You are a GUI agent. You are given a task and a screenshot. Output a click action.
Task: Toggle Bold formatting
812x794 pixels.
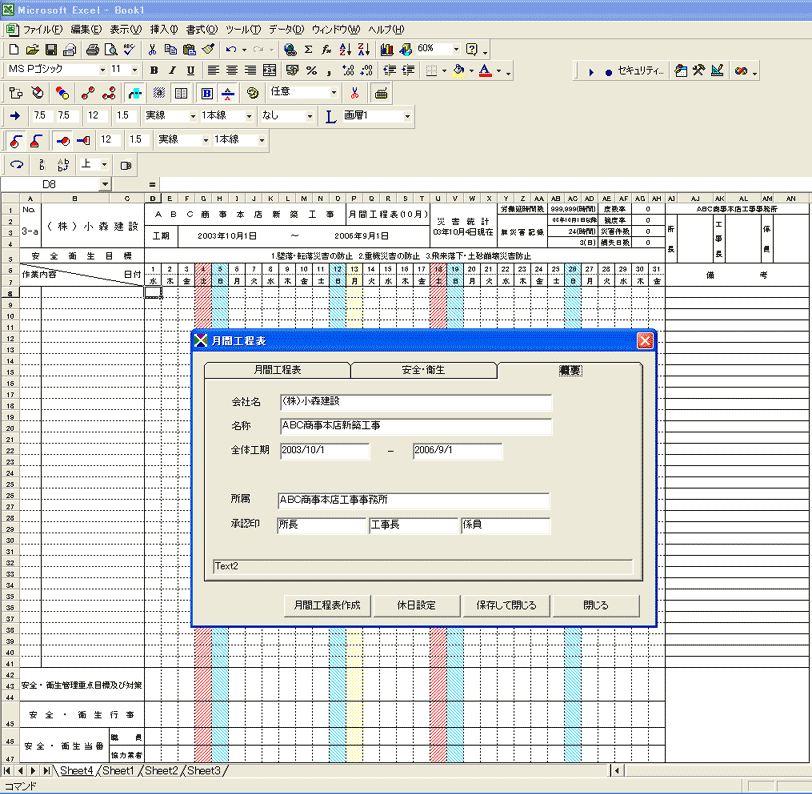click(154, 70)
